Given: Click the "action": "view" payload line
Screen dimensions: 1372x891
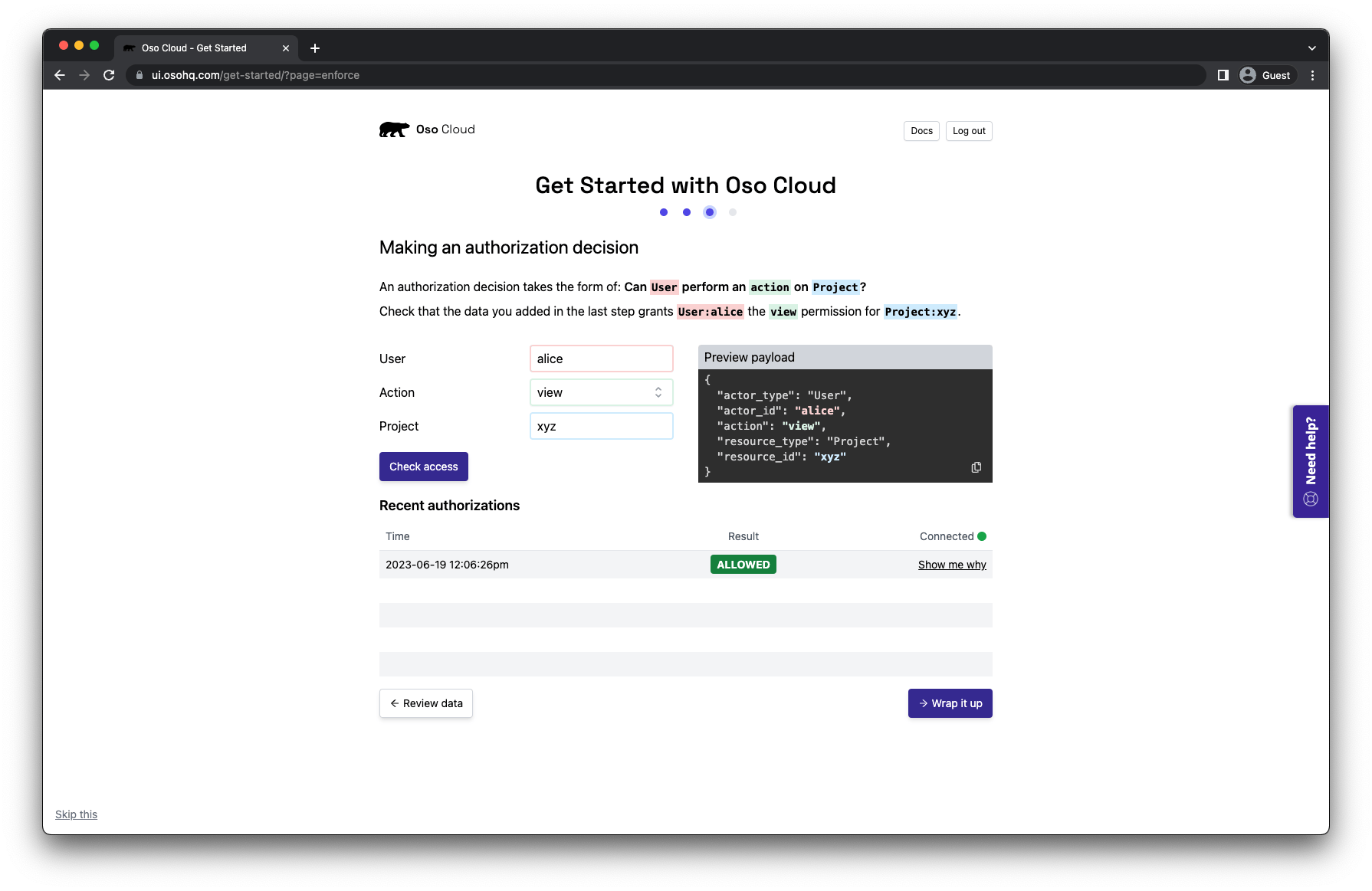Looking at the screenshot, I should (771, 426).
